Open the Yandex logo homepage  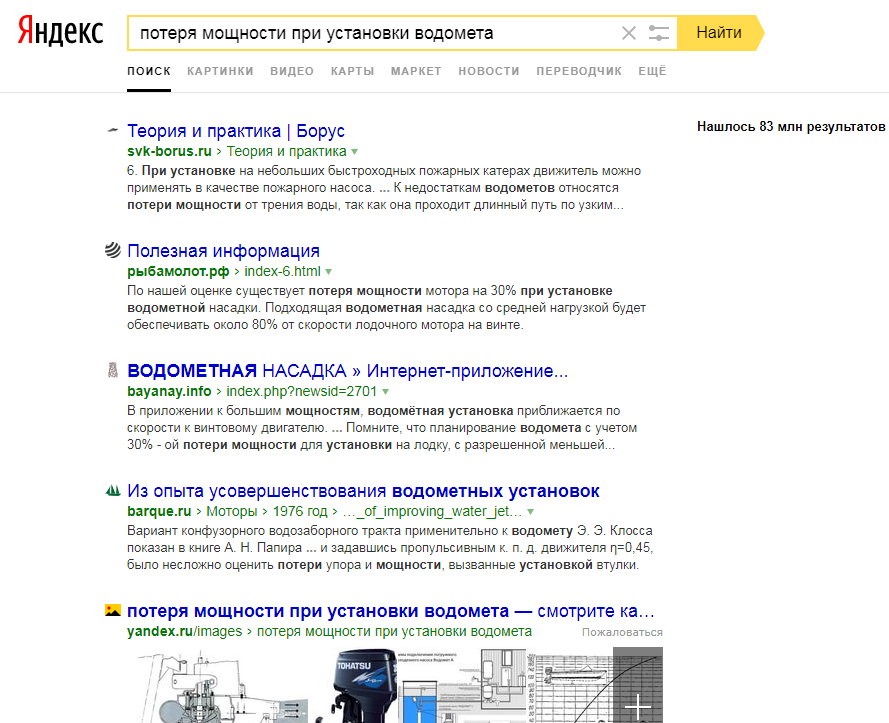click(x=60, y=31)
